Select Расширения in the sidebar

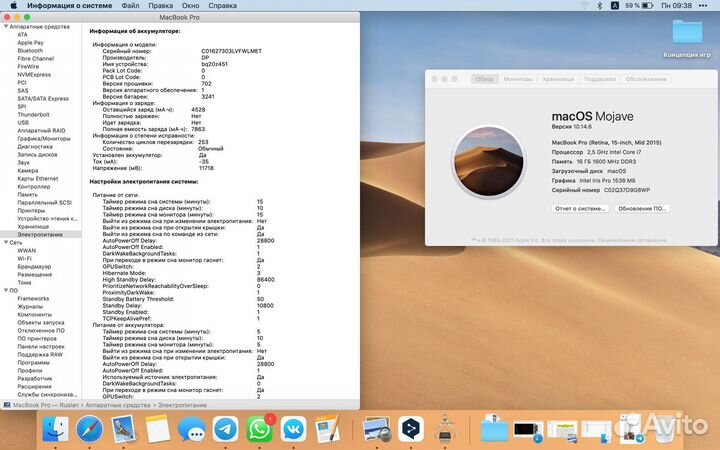coord(34,386)
